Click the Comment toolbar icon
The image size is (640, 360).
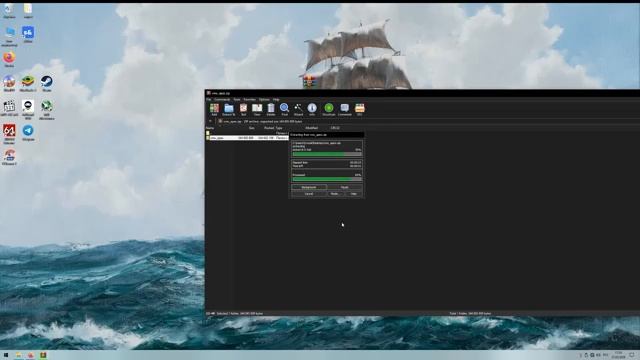[344, 108]
